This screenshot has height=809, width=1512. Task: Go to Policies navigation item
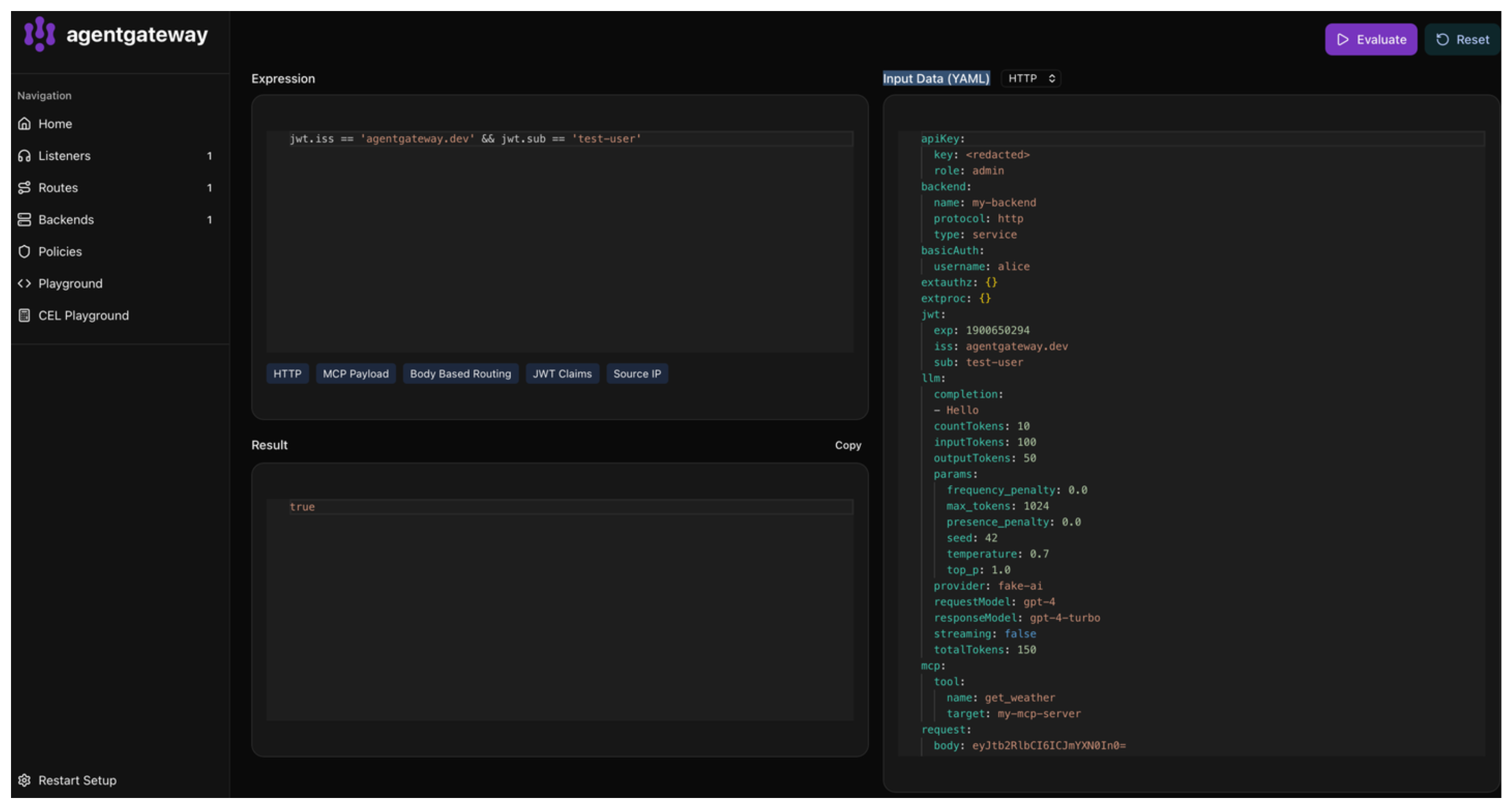tap(60, 251)
